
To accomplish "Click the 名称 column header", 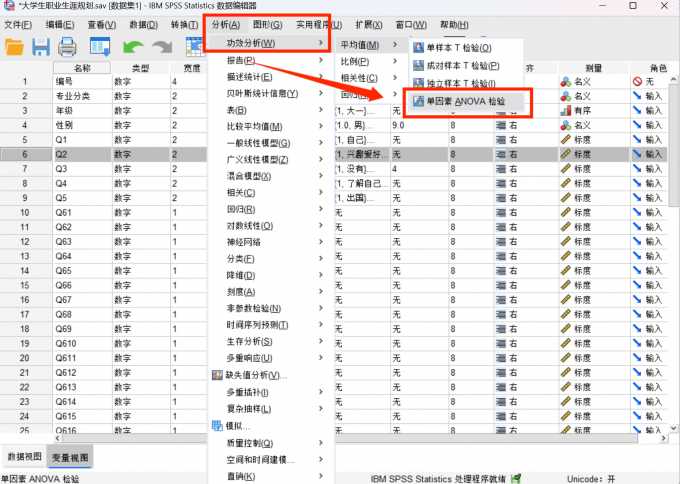I will (x=82, y=68).
